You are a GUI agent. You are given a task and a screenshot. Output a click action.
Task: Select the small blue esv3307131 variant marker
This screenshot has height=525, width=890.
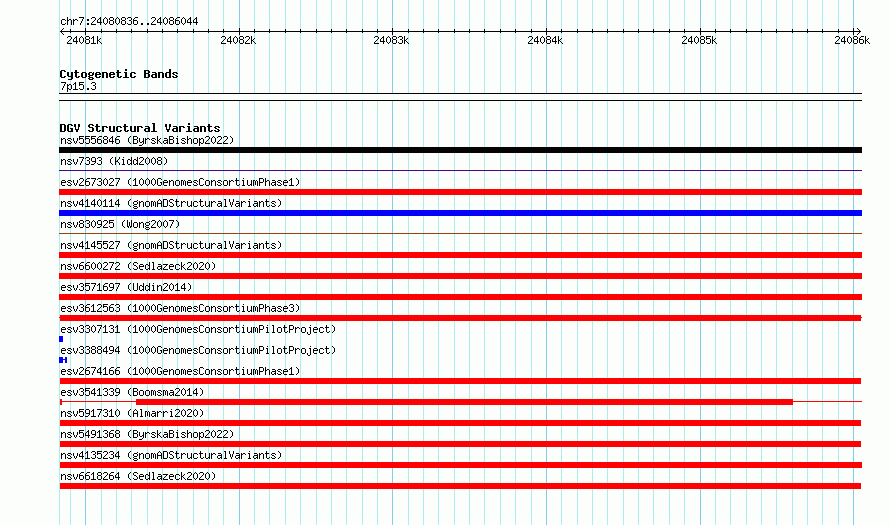[61, 339]
